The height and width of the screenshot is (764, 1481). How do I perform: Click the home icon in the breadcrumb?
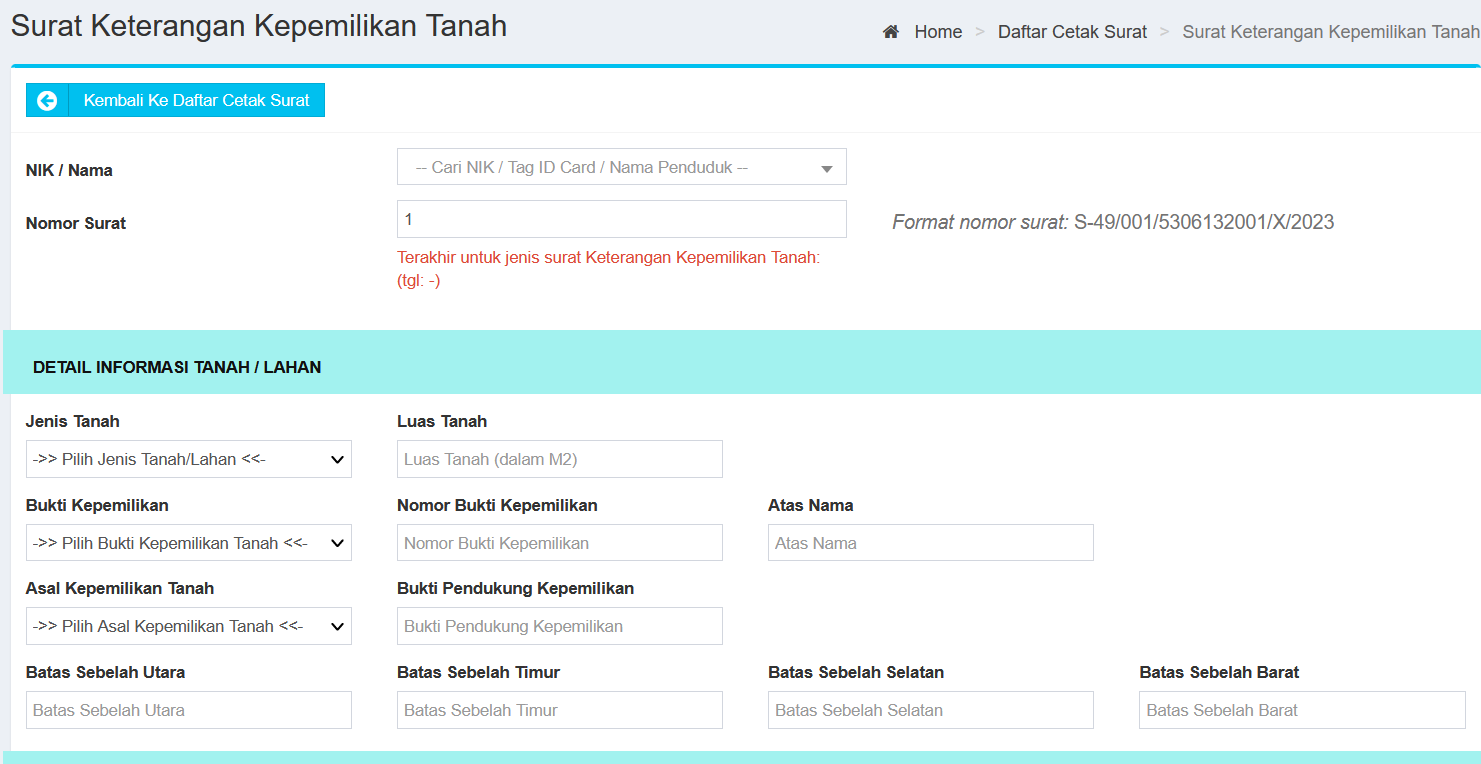(890, 31)
